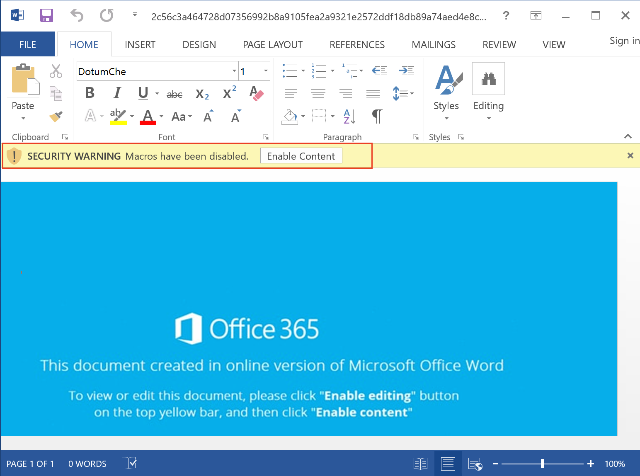Open the FILE tab
640x476 pixels.
coord(28,44)
